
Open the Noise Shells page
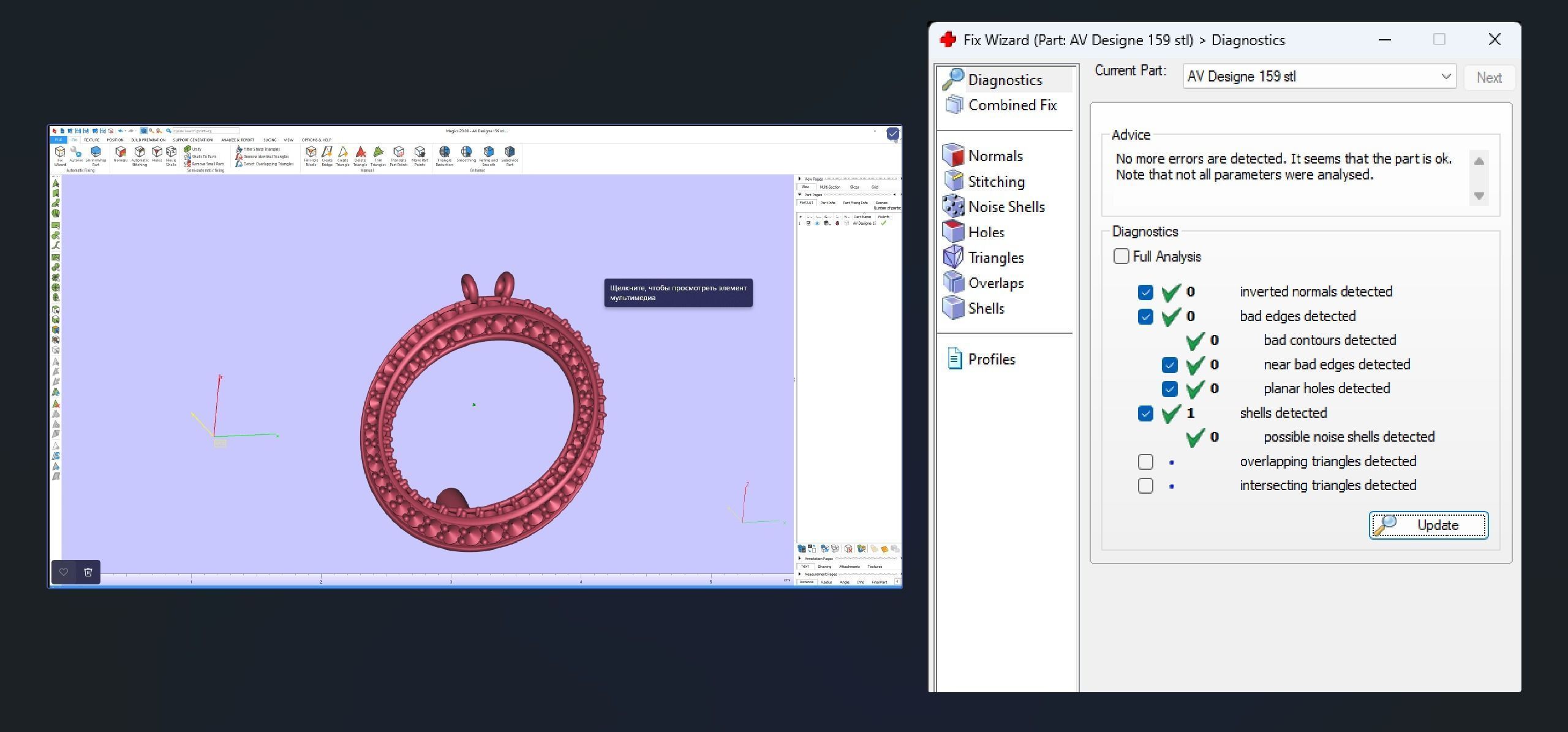(x=1006, y=207)
